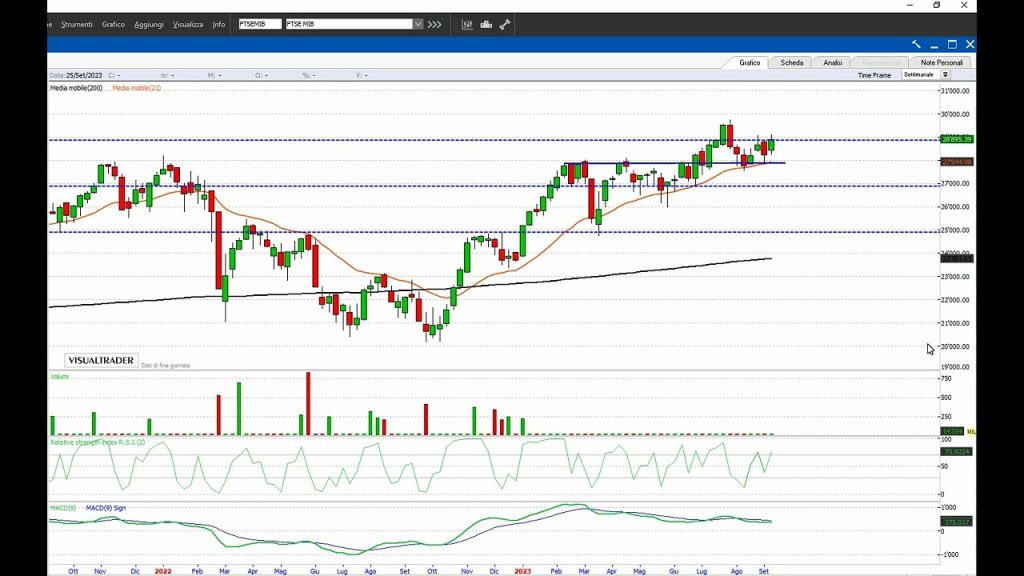This screenshot has height=576, width=1024.
Task: Expand the FTSE MIB instrument name dropdown
Action: tap(418, 24)
